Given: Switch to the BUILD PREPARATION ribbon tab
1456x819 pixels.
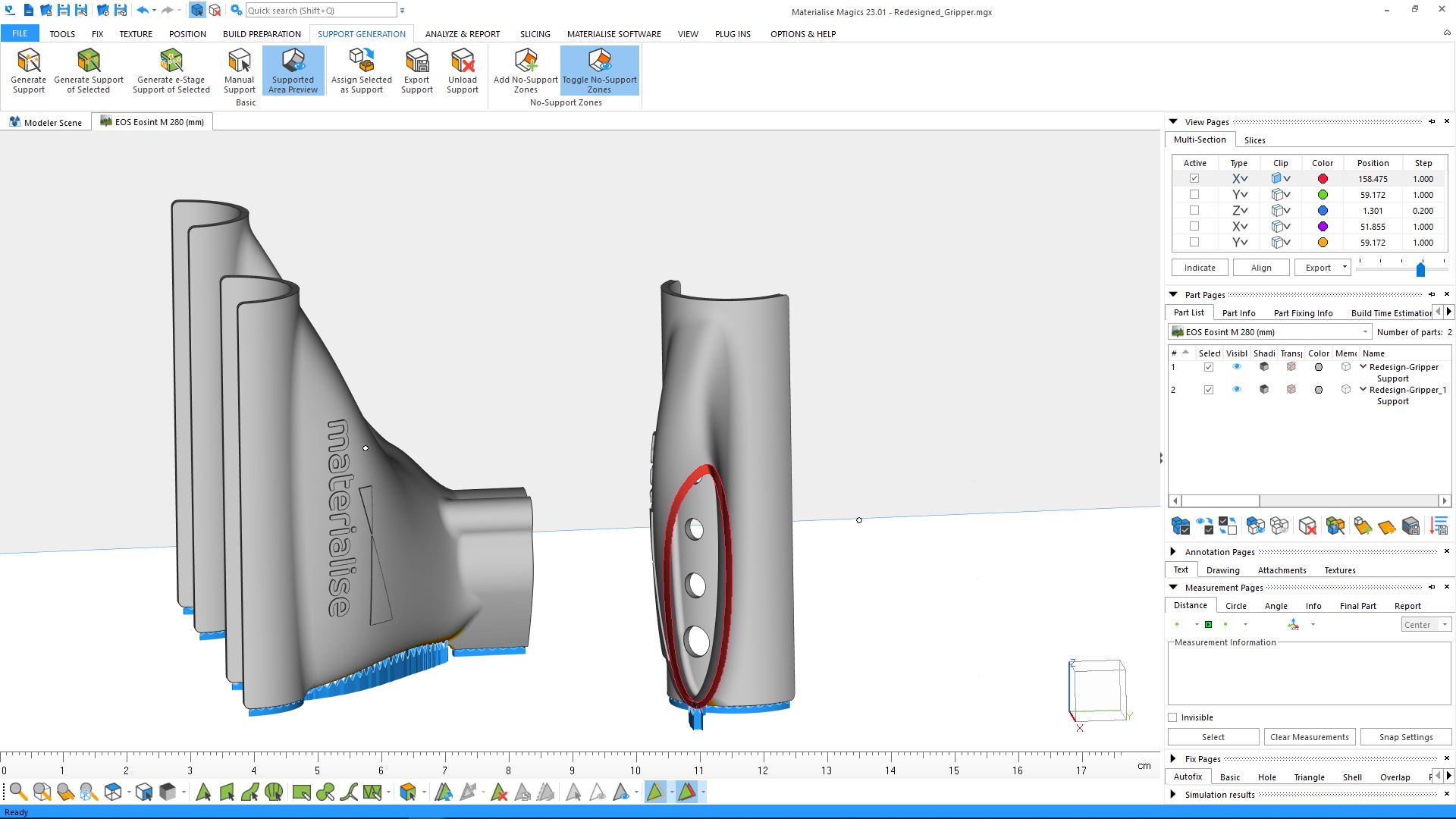Looking at the screenshot, I should [262, 33].
